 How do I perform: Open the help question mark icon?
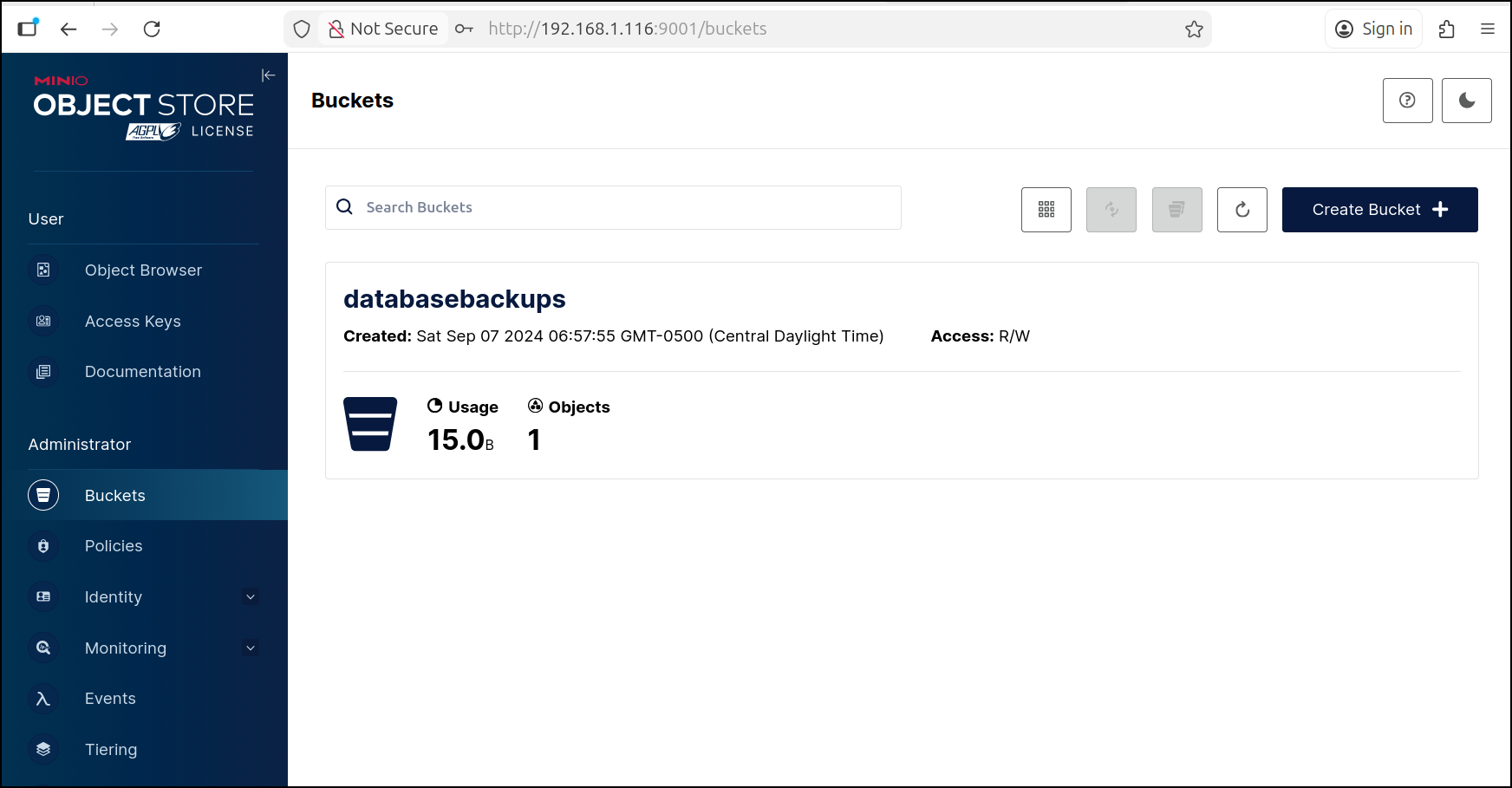pyautogui.click(x=1407, y=101)
